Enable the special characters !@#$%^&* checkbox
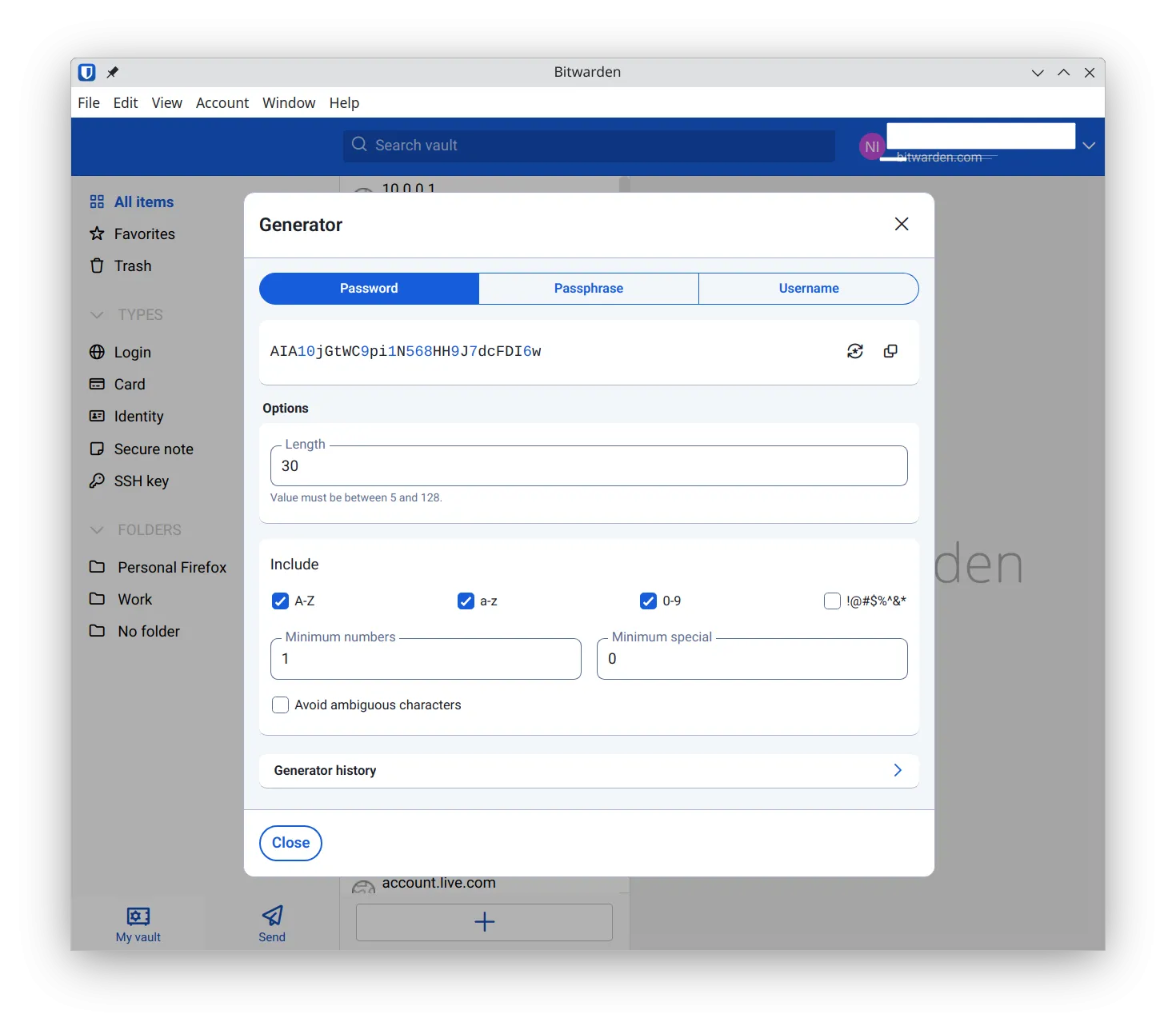The height and width of the screenshot is (1034, 1176). (832, 601)
